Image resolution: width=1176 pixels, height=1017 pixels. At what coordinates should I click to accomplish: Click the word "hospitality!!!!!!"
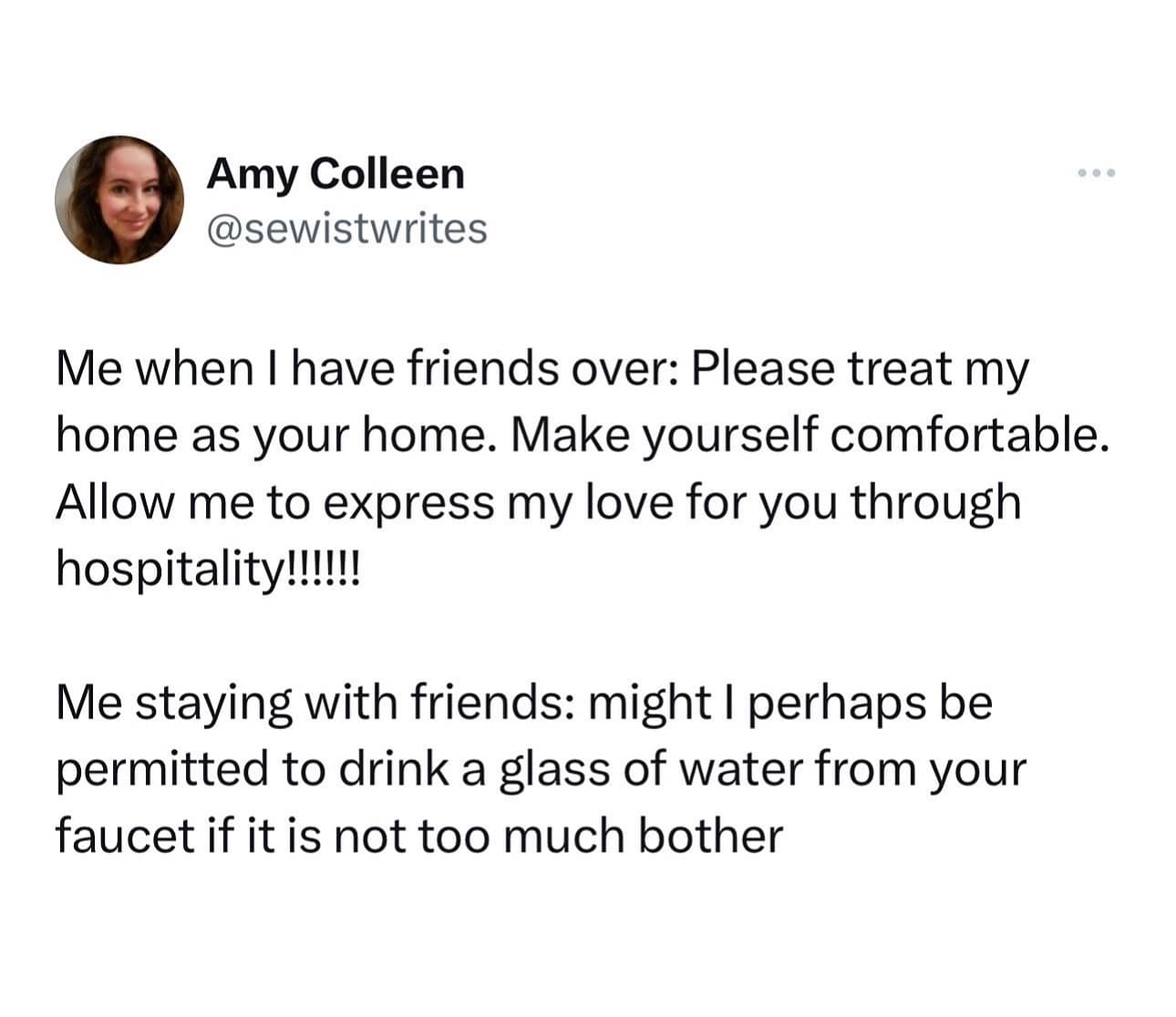click(209, 570)
